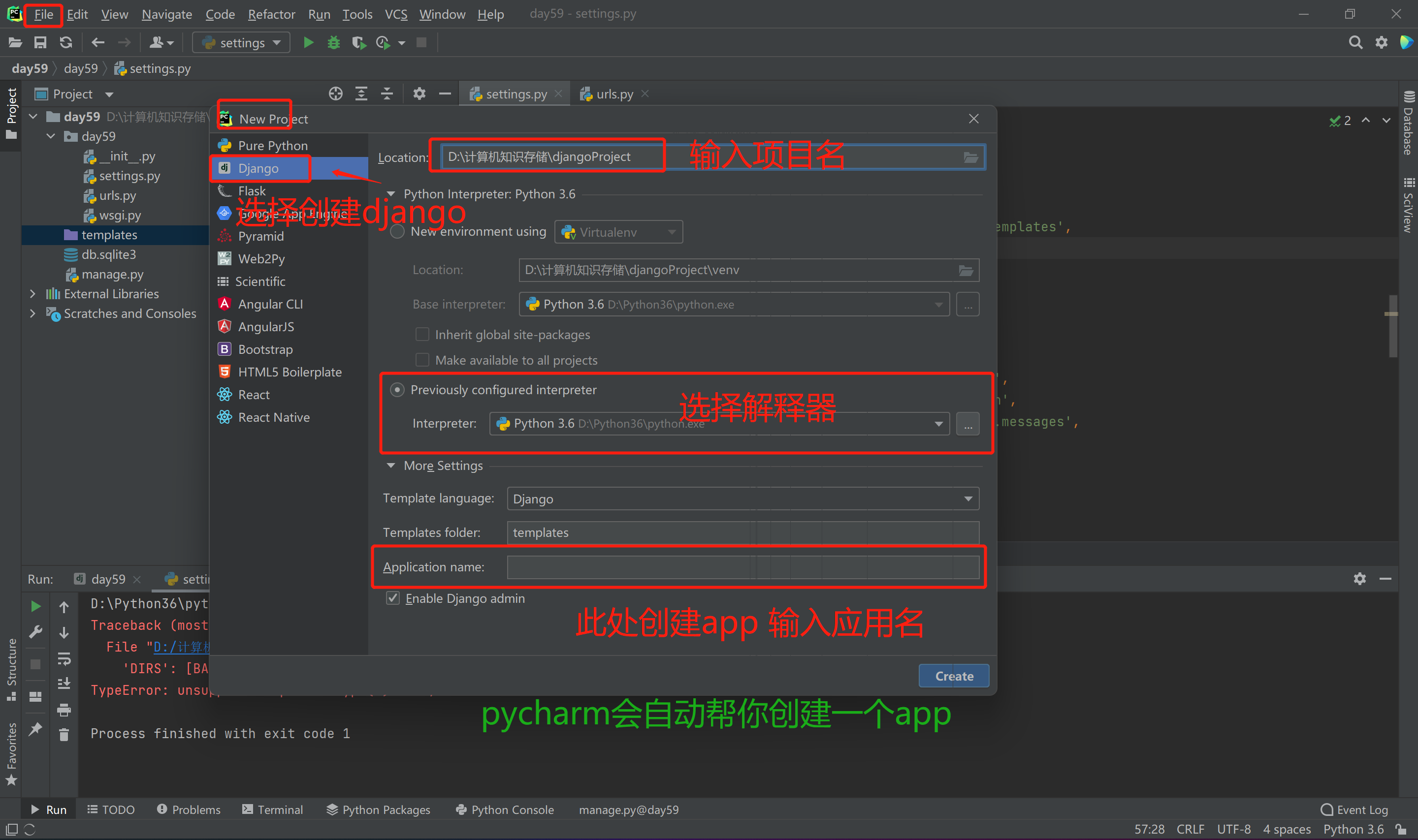The height and width of the screenshot is (840, 1418).
Task: Expand External Libraries tree node
Action: tap(33, 294)
